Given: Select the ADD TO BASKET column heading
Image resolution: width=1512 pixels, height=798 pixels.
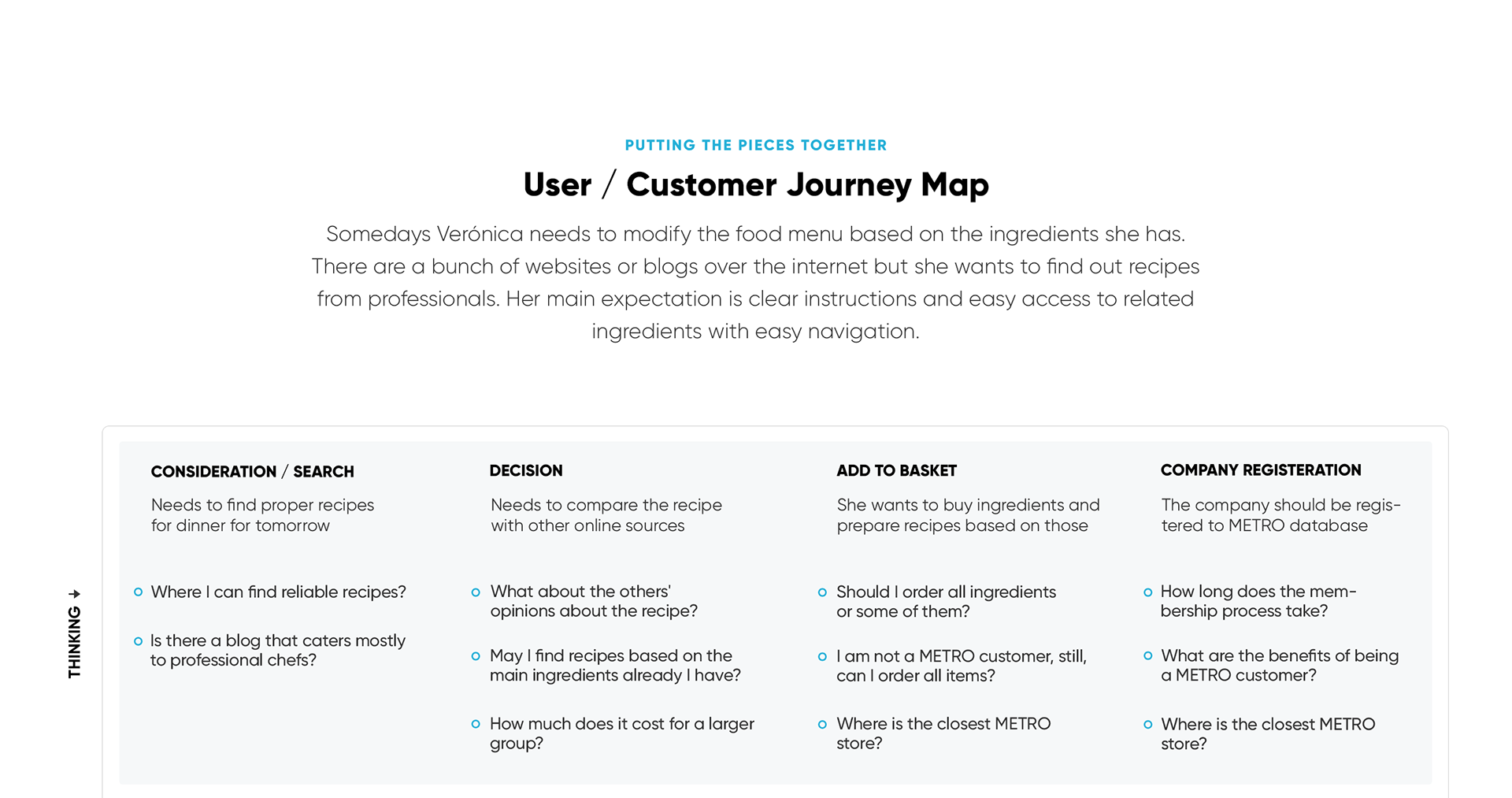Looking at the screenshot, I should click(896, 471).
